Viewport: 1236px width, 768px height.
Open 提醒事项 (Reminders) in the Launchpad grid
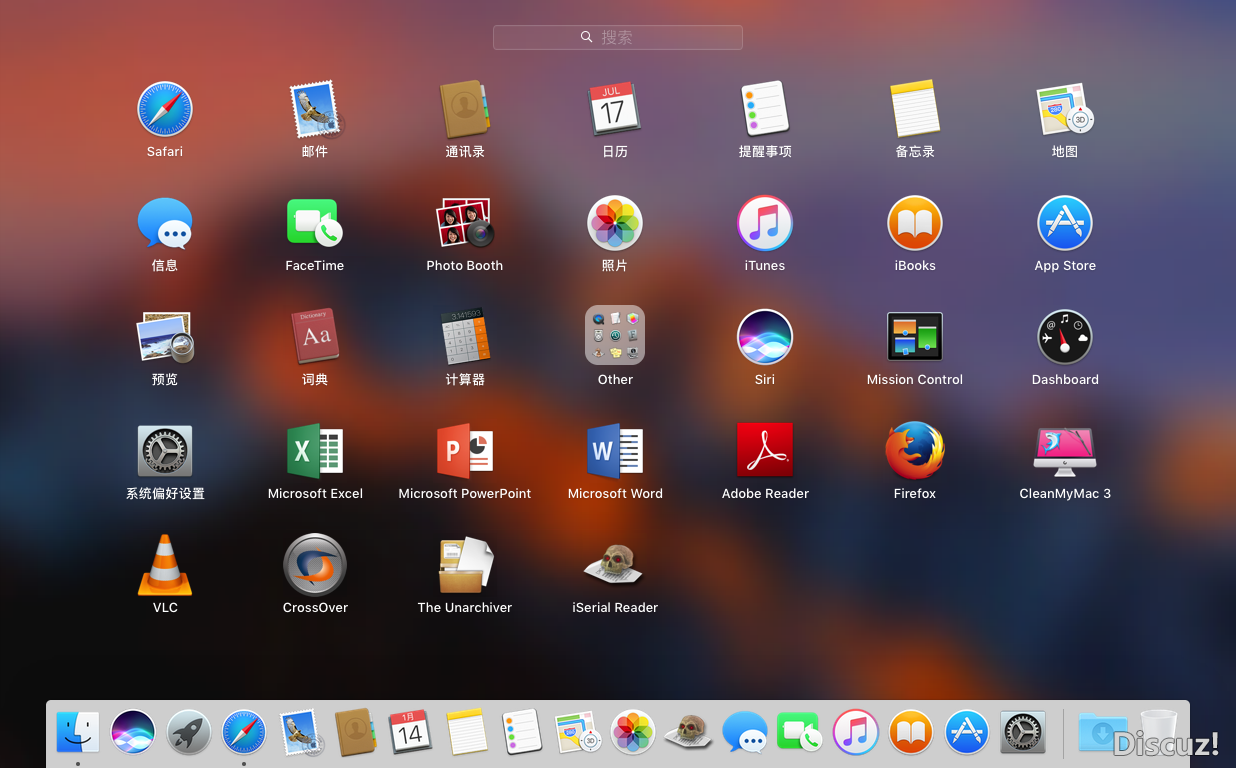[765, 109]
